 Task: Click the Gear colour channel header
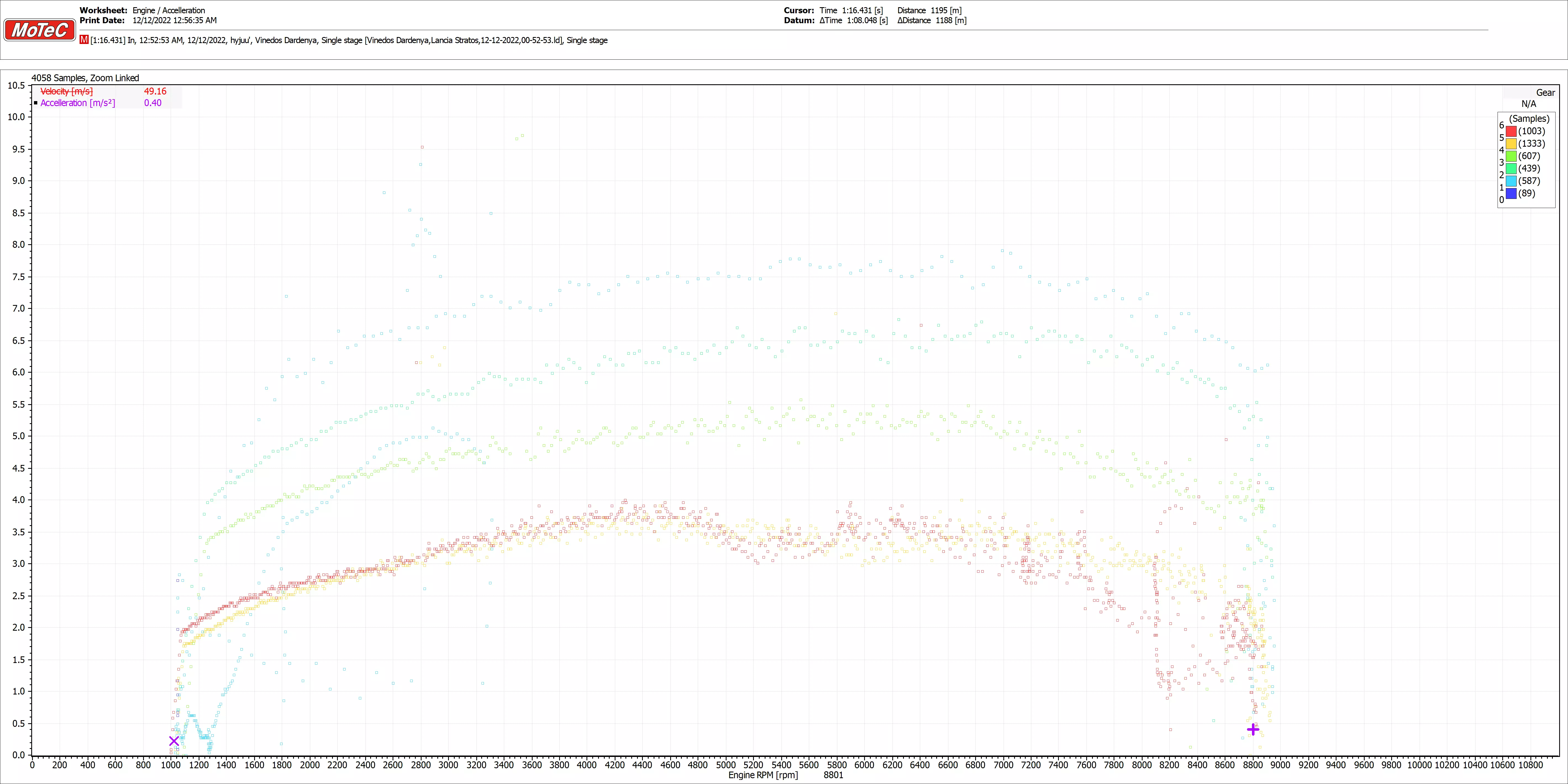[x=1545, y=93]
